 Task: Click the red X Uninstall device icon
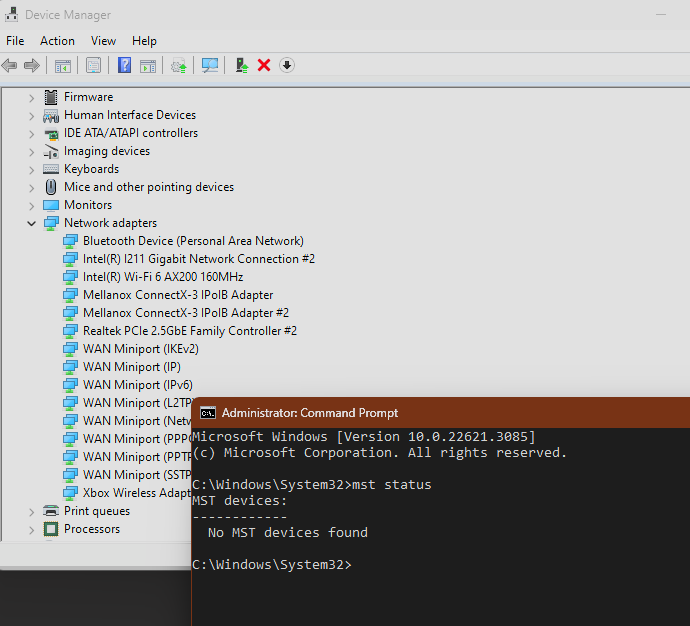[264, 66]
